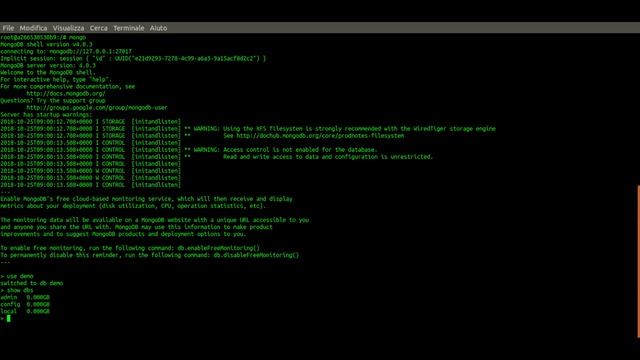Click the 'Welcome to the MongoDB shell.' line

tap(48, 72)
